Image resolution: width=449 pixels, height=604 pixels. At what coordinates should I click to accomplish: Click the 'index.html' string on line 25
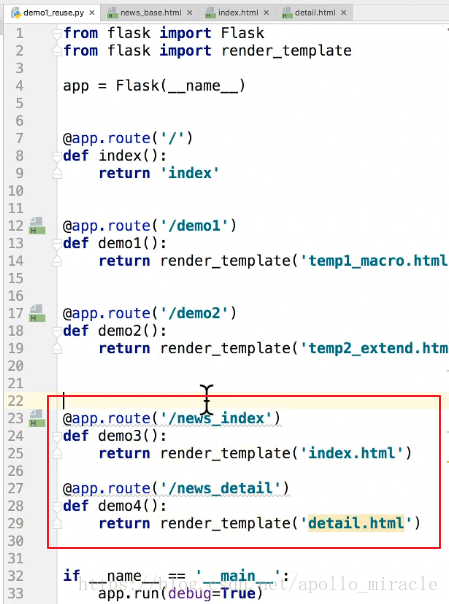352,453
